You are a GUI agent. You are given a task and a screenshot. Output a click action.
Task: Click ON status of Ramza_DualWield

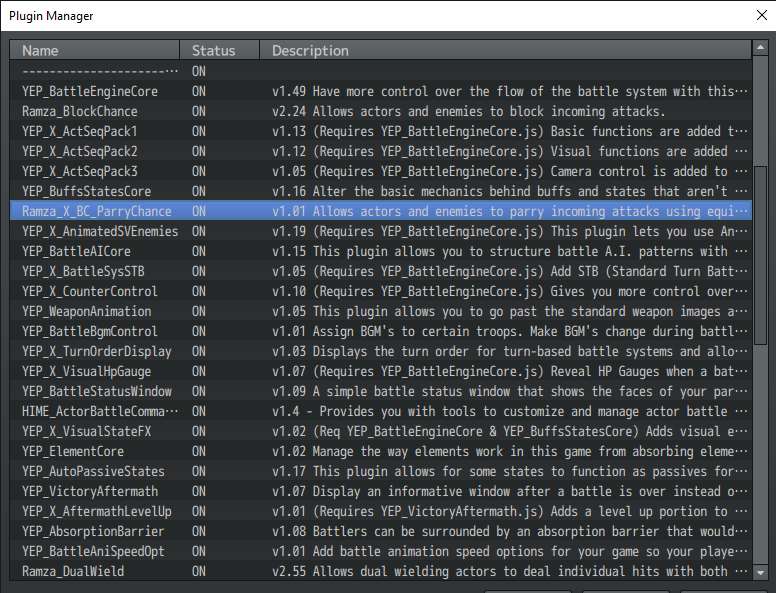[198, 571]
